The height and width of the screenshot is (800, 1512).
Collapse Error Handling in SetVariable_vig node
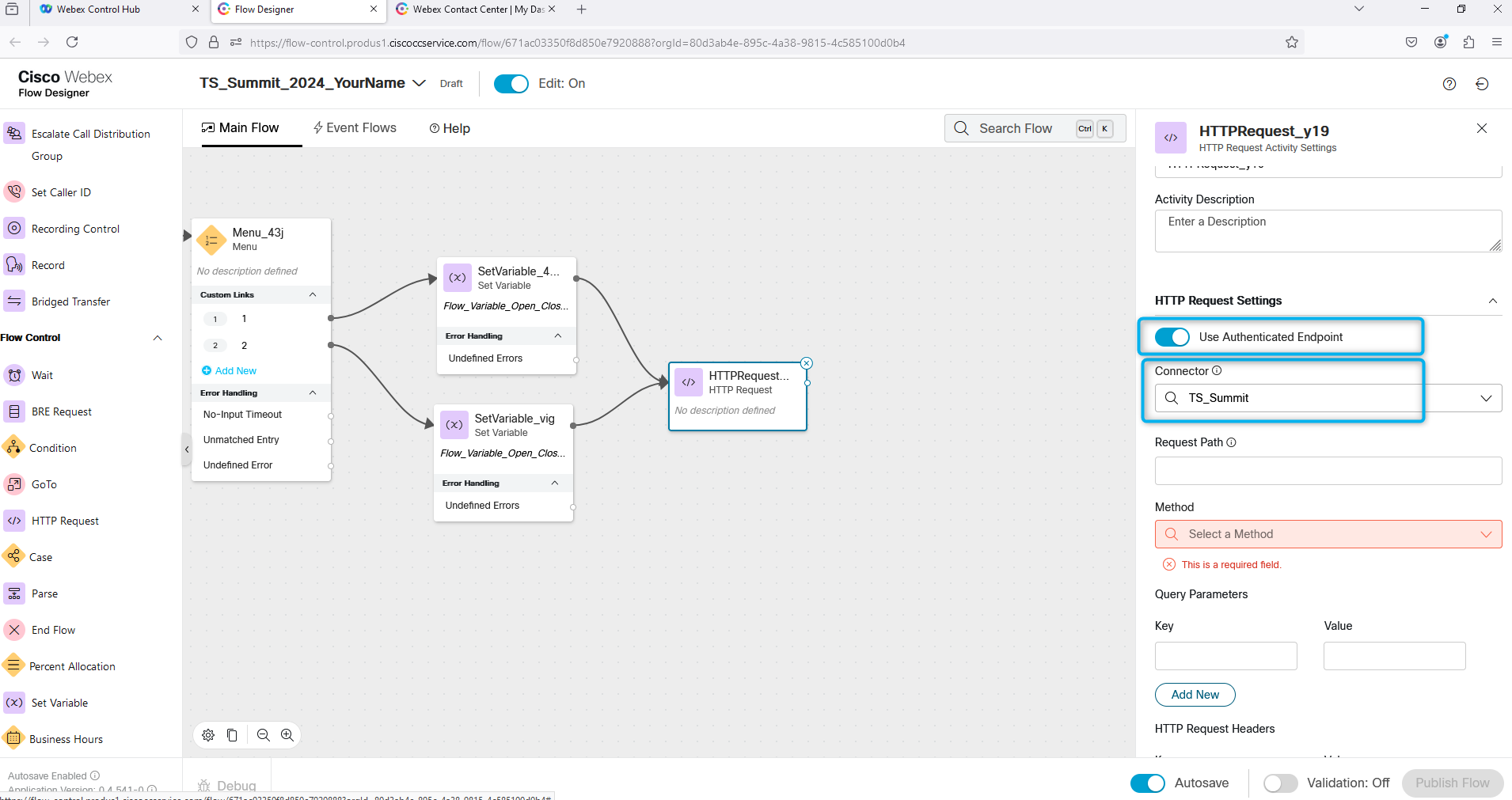555,483
